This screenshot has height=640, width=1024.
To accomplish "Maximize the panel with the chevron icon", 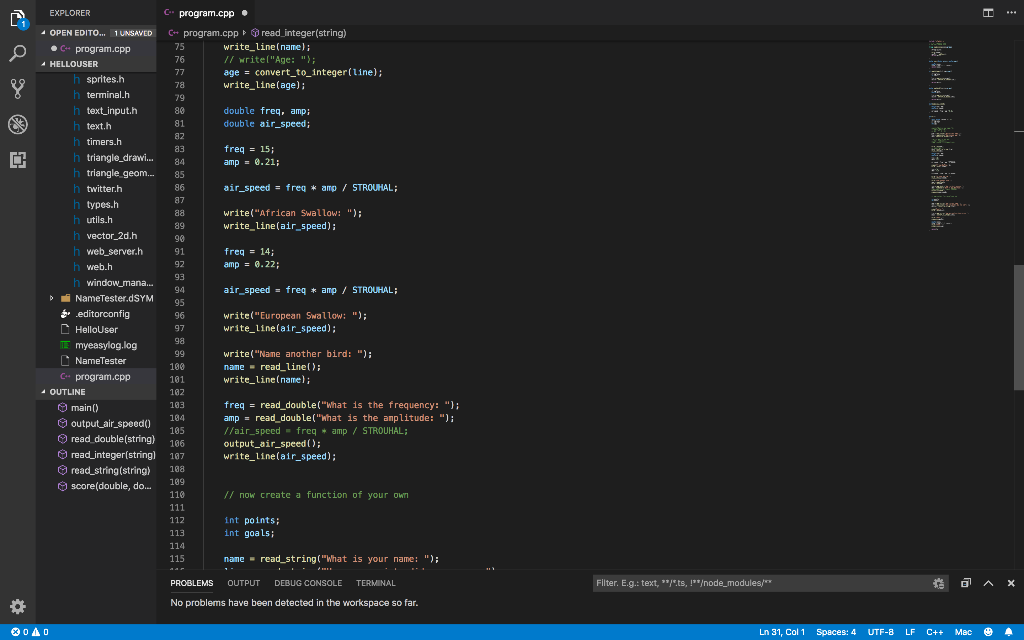I will coord(988,583).
